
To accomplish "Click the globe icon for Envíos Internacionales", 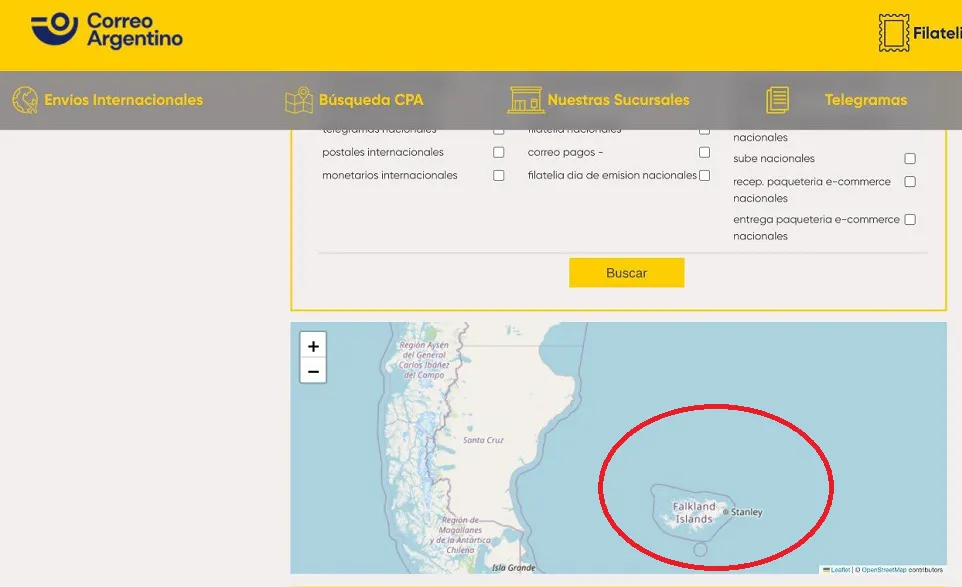I will point(25,100).
